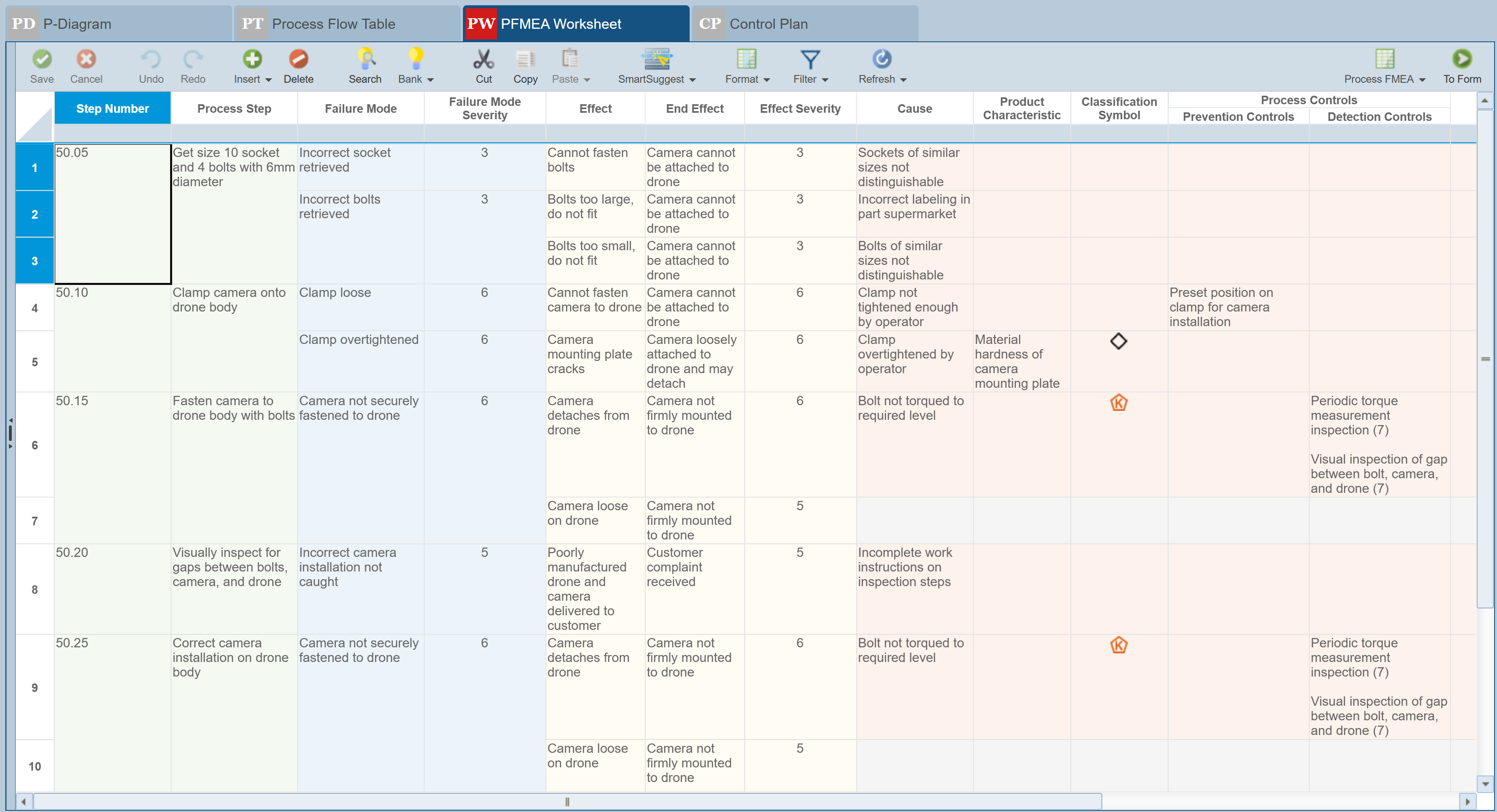Open Search with magnifier icon
Image resolution: width=1497 pixels, height=812 pixels.
tap(365, 59)
